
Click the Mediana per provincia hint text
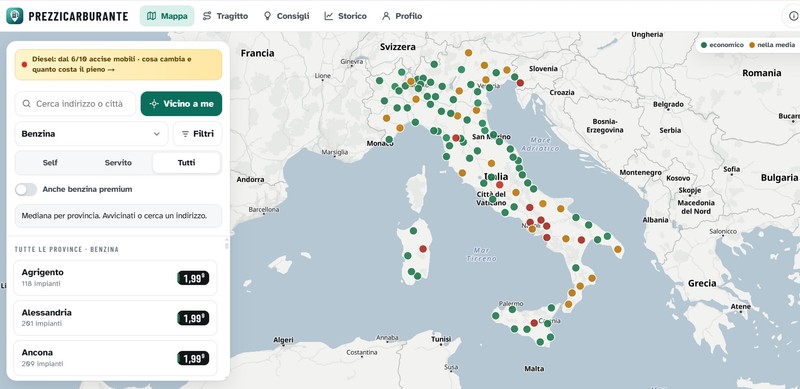[x=114, y=216]
